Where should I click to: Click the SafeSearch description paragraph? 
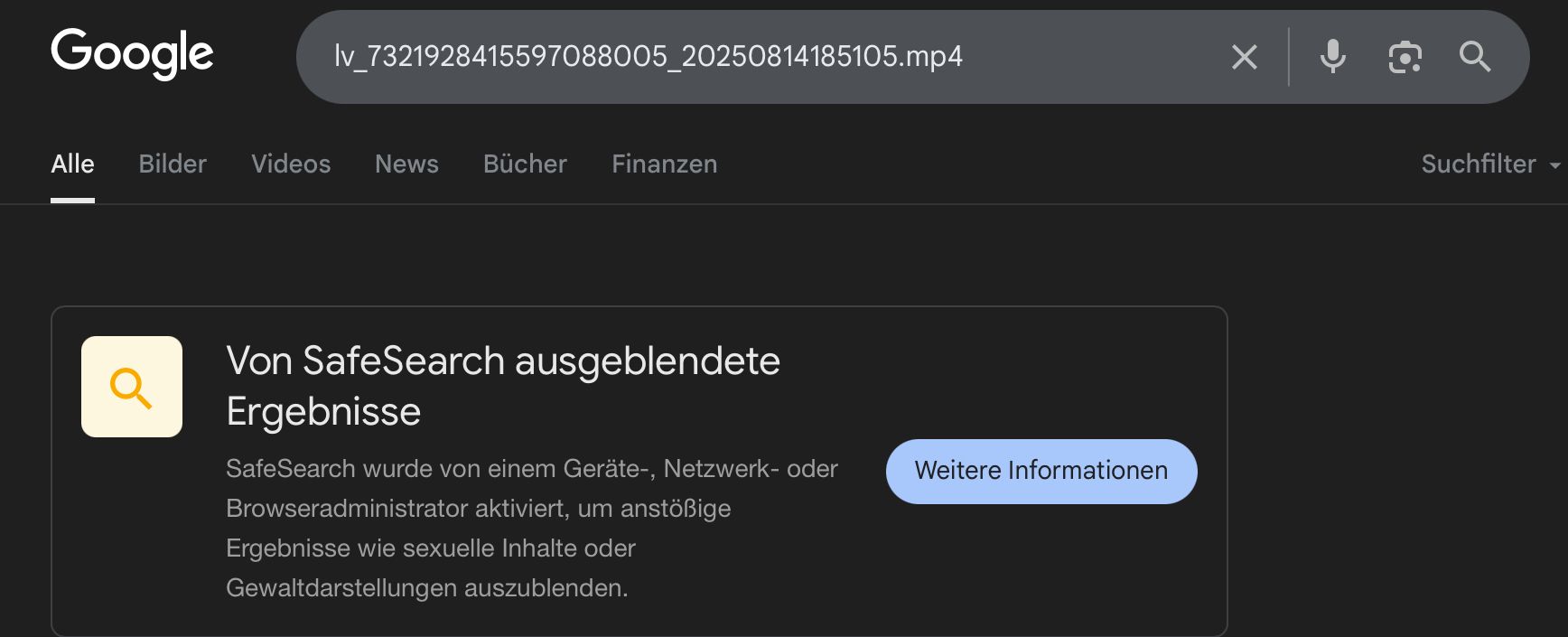tap(531, 528)
